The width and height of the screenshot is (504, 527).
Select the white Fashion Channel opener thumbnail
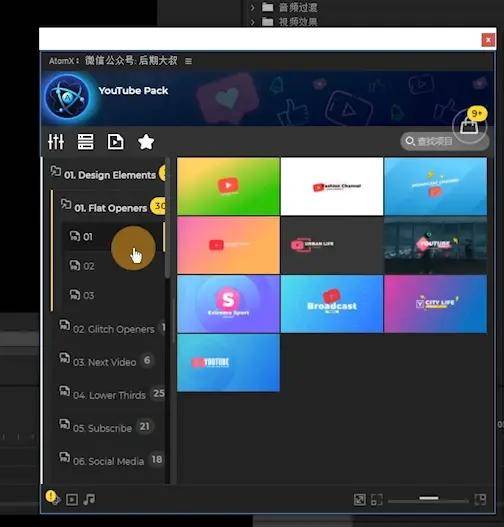pyautogui.click(x=332, y=187)
